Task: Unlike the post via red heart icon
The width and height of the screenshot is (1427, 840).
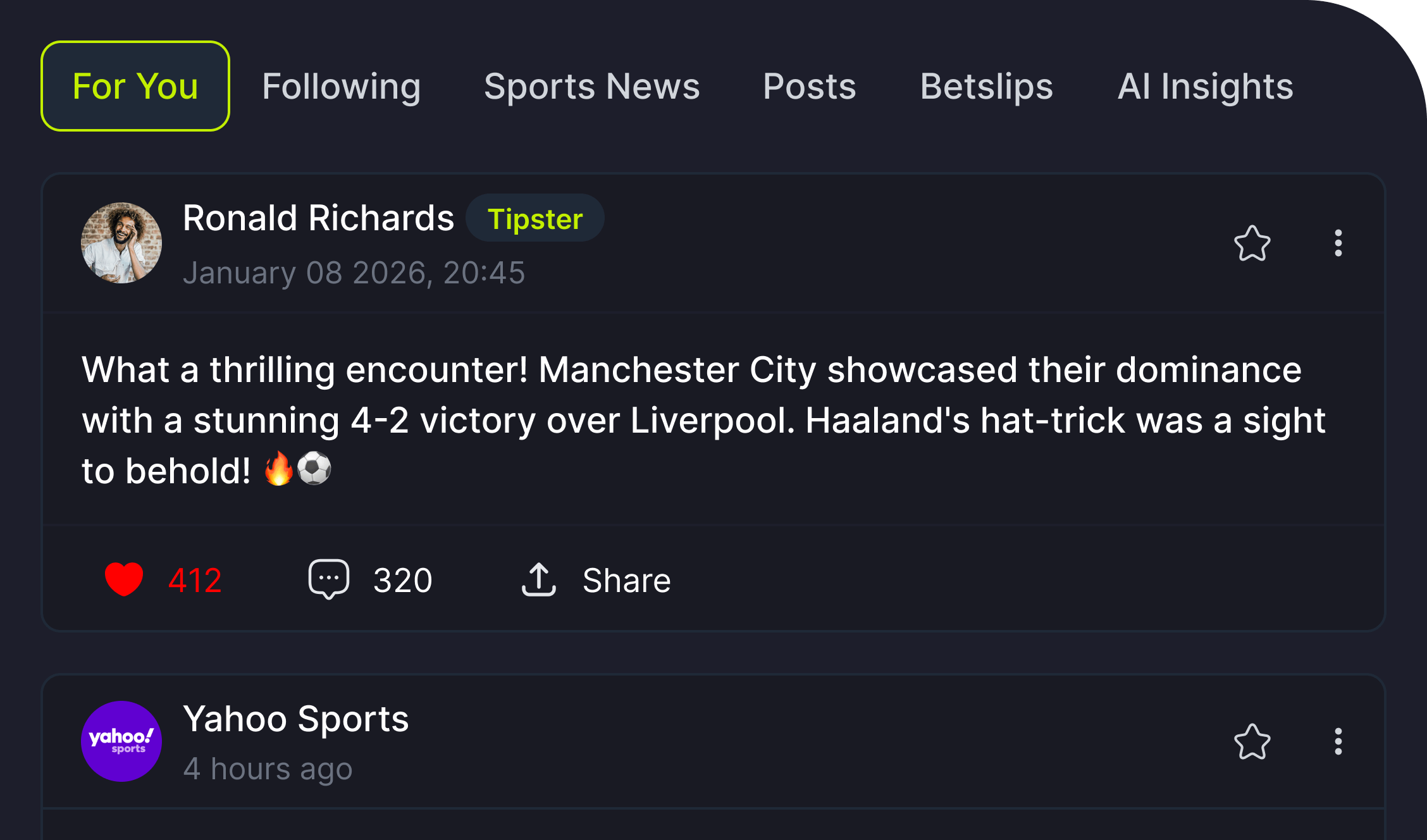Action: click(x=124, y=579)
